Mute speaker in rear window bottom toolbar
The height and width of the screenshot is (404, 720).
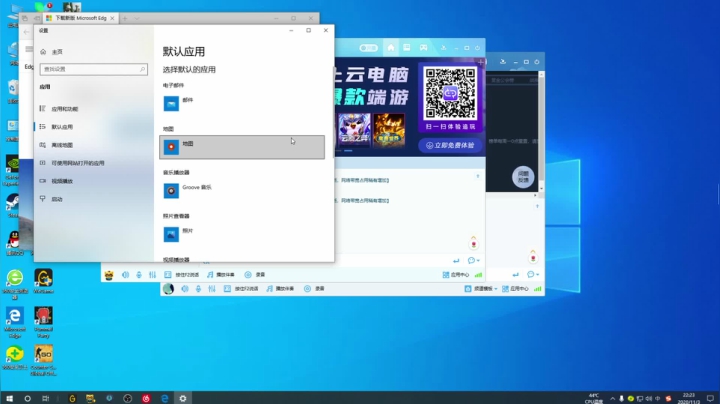pyautogui.click(x=185, y=289)
